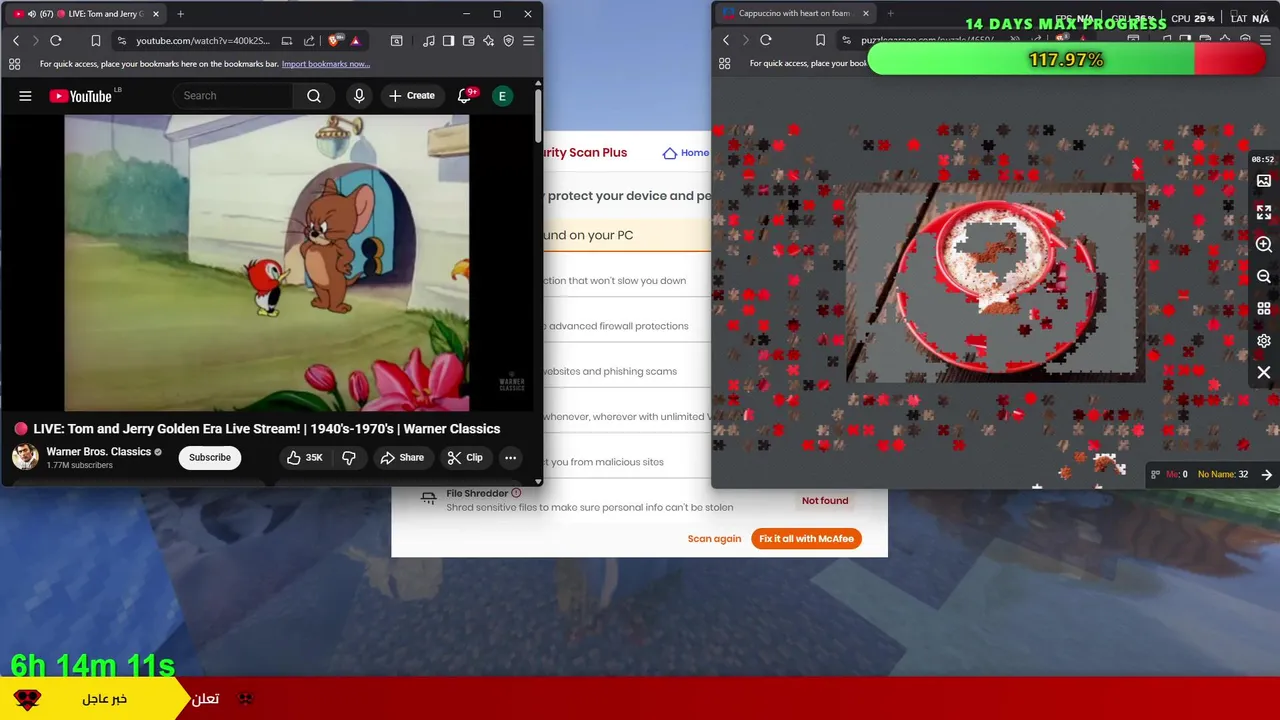Image resolution: width=1280 pixels, height=720 pixels.
Task: Open the YouTube account avatar menu
Action: 503,96
